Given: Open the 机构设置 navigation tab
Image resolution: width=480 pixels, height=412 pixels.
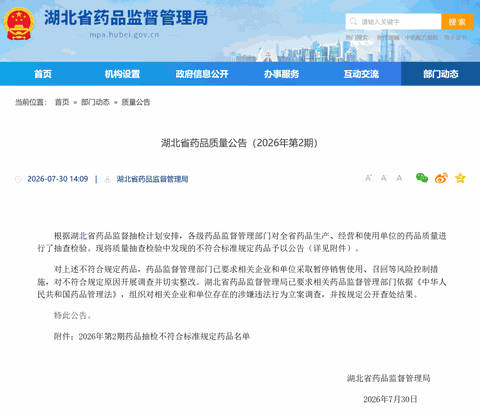Looking at the screenshot, I should point(122,74).
